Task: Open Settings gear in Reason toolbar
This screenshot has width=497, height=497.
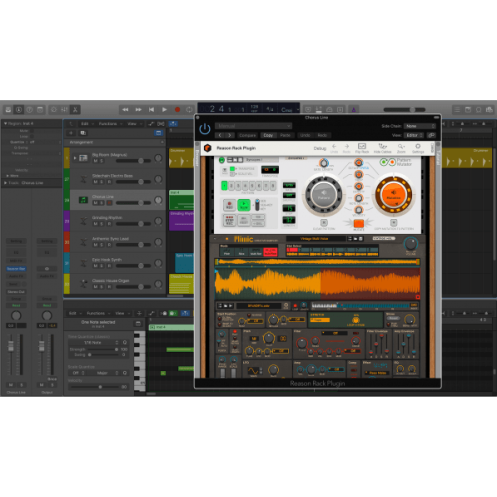Action: [418, 148]
